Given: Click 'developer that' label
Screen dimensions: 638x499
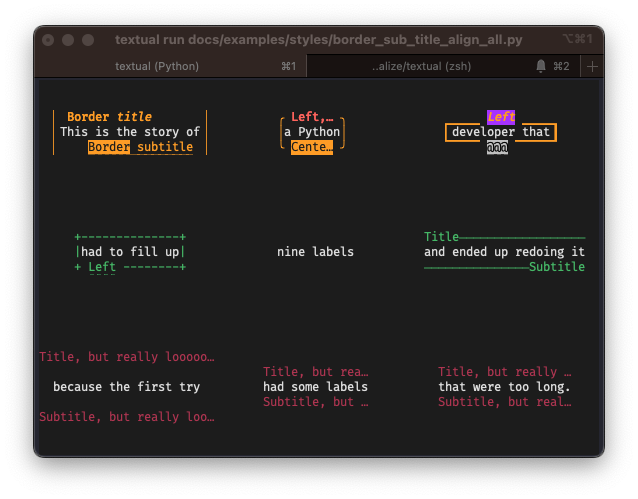Looking at the screenshot, I should tap(501, 132).
